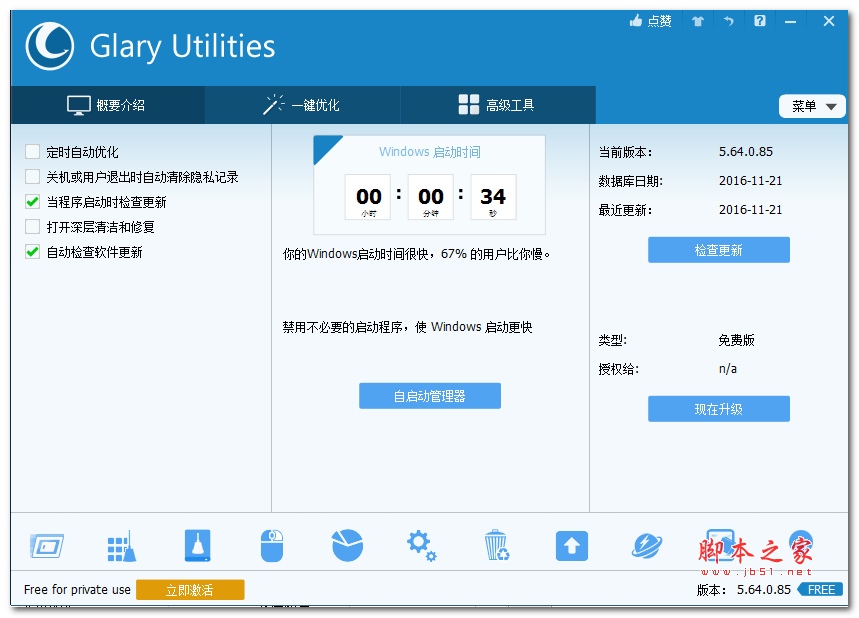Click the 点赞 label text
This screenshot has width=859, height=618.
click(660, 21)
